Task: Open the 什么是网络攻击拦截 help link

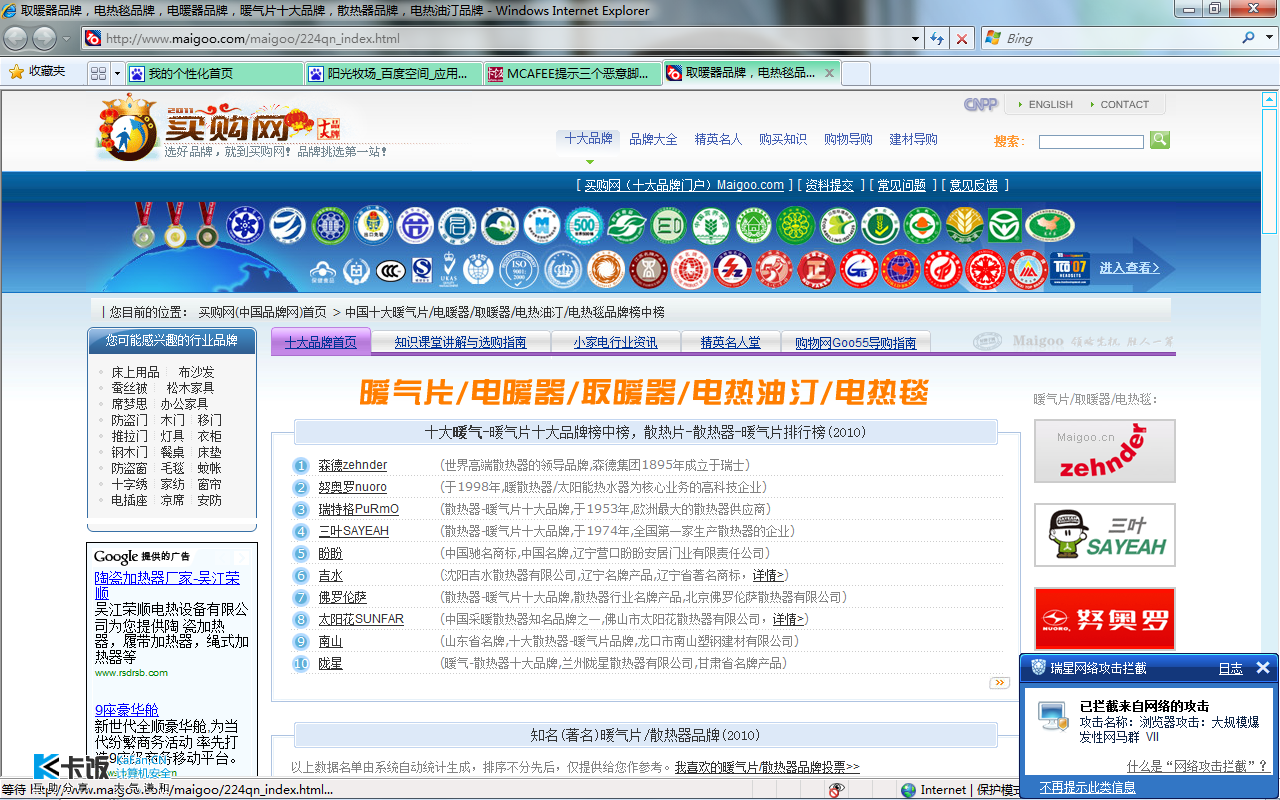Action: point(1197,766)
